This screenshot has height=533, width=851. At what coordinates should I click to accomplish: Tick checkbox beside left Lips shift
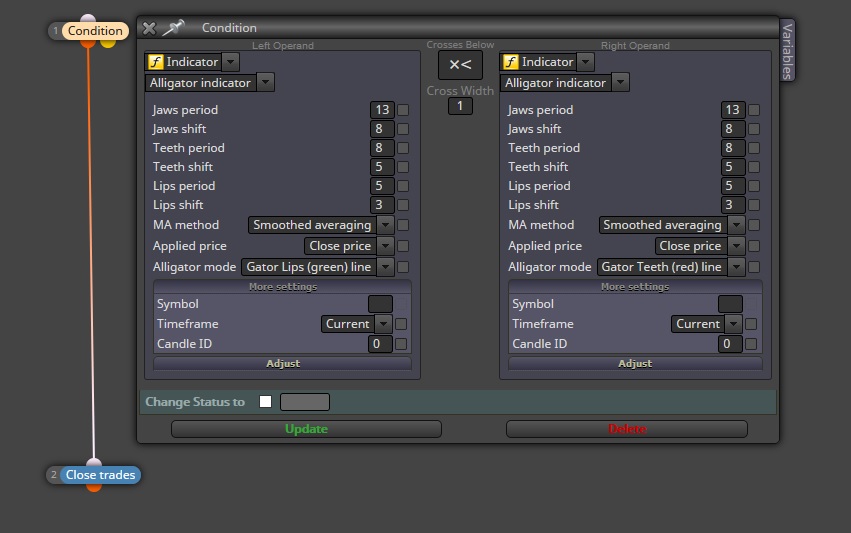pos(403,205)
